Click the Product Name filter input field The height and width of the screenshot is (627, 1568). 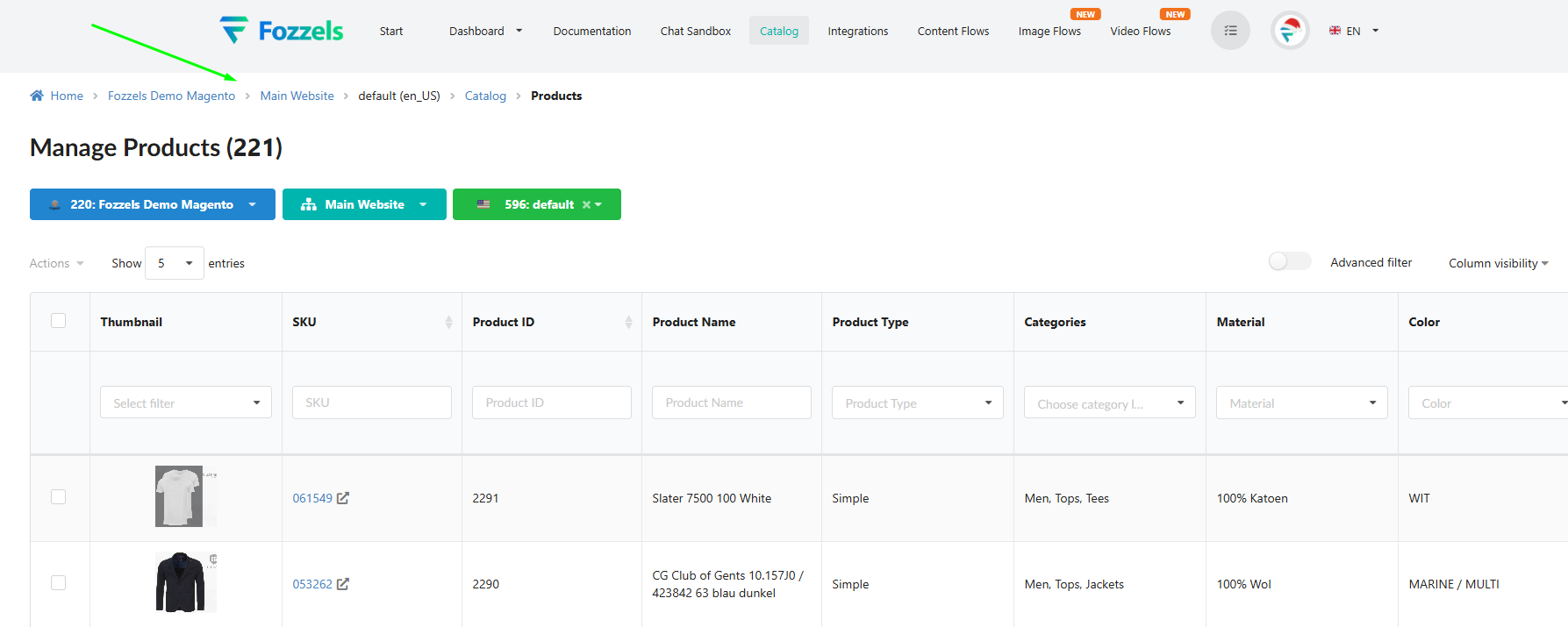[x=732, y=403]
